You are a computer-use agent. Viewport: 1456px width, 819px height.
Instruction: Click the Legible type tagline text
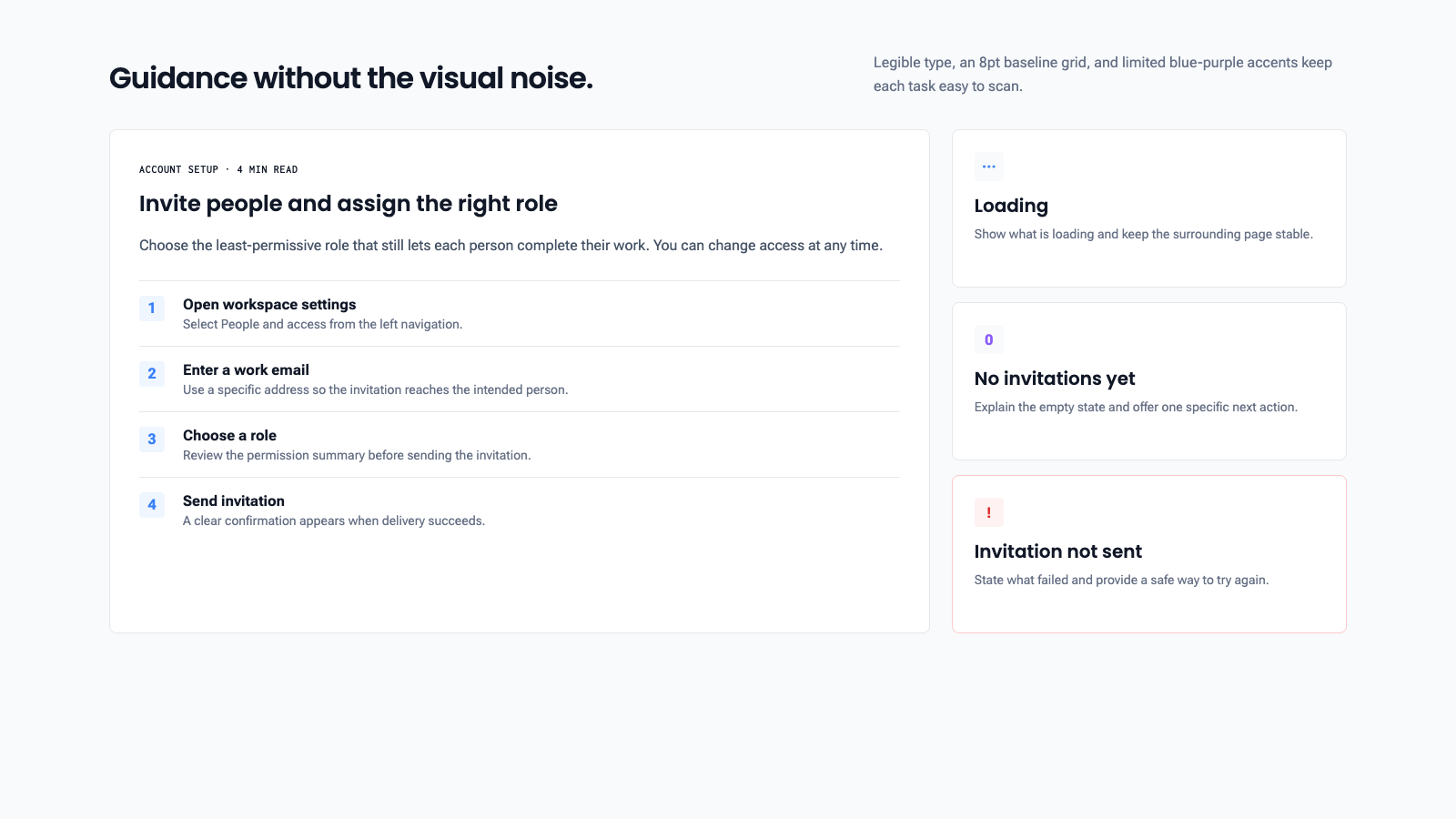point(1103,75)
